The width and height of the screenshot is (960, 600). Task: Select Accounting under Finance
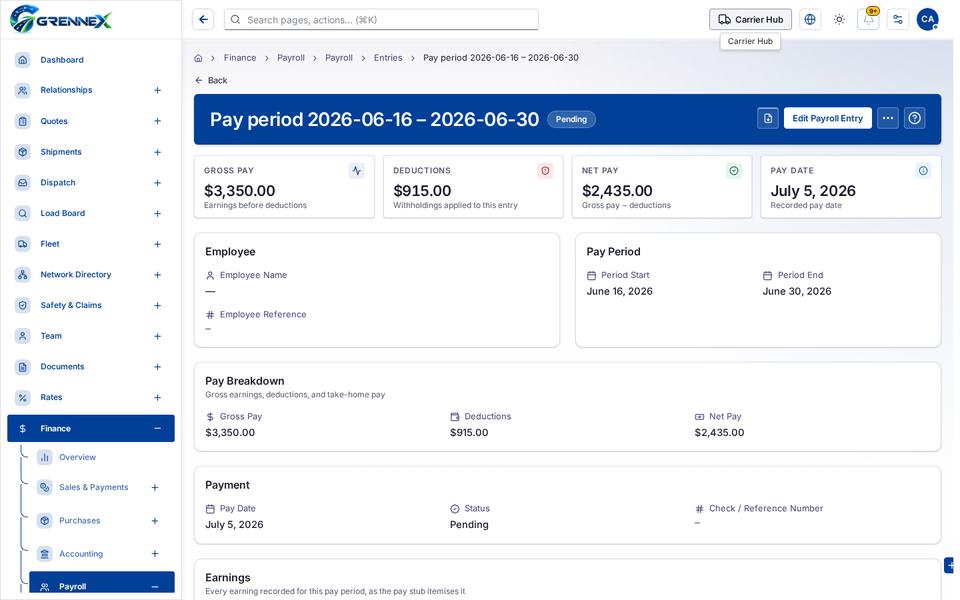coord(102,553)
